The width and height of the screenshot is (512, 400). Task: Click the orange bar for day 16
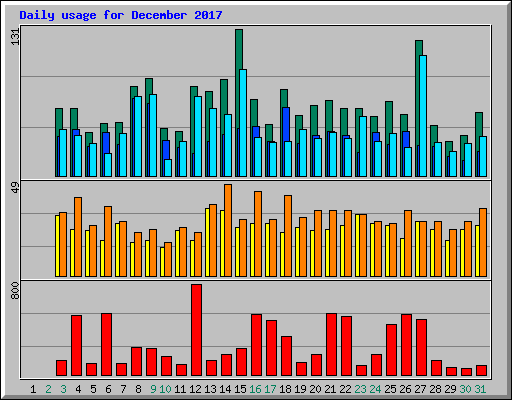click(258, 234)
